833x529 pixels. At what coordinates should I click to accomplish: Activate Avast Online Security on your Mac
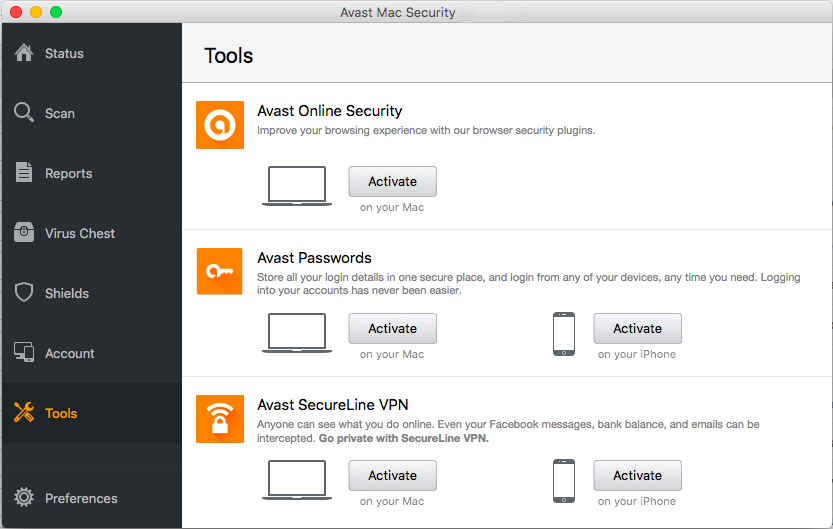coord(392,181)
